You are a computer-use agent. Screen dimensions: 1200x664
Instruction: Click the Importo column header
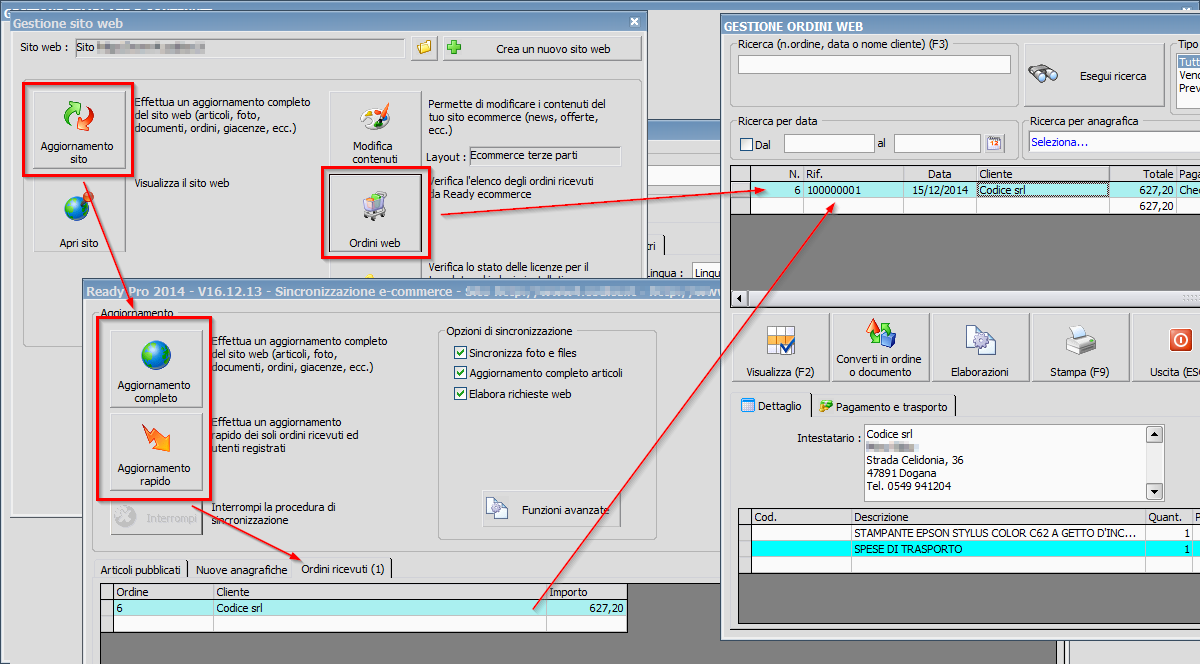(x=587, y=592)
